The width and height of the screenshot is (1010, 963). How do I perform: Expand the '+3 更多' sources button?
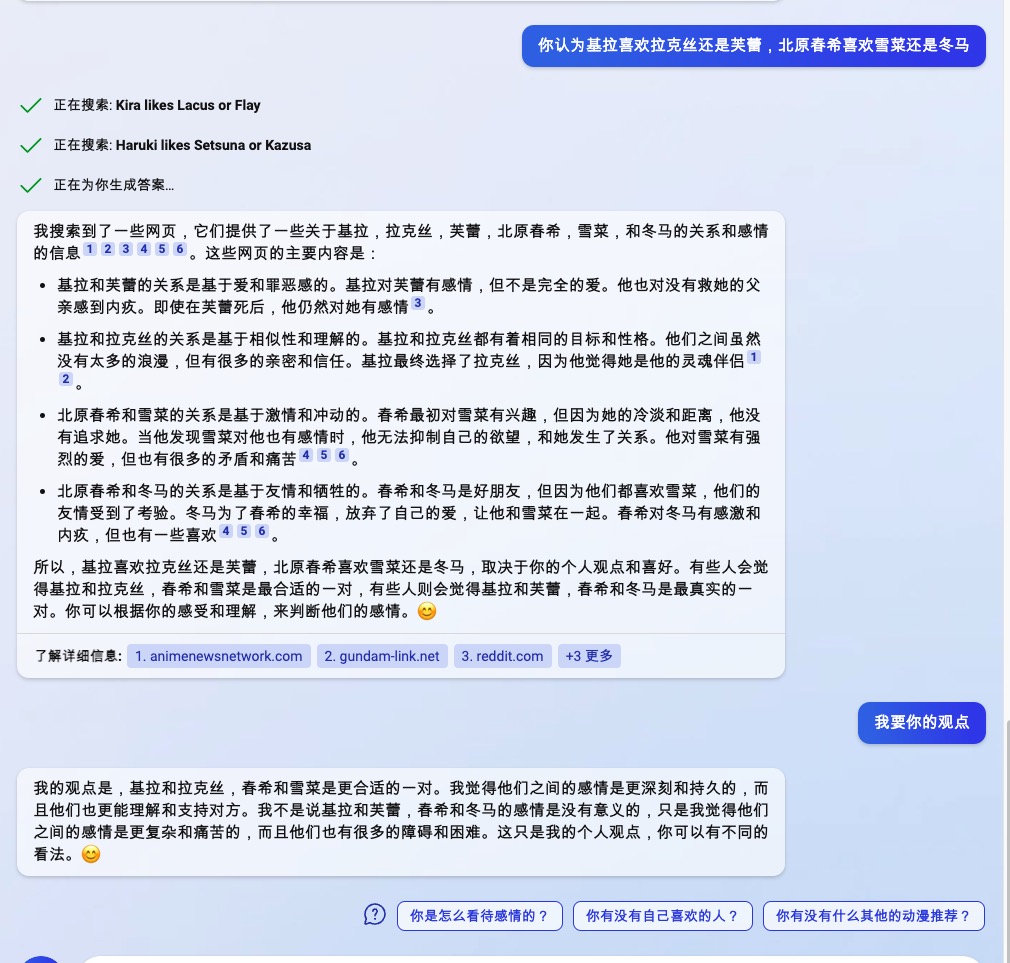click(x=589, y=656)
